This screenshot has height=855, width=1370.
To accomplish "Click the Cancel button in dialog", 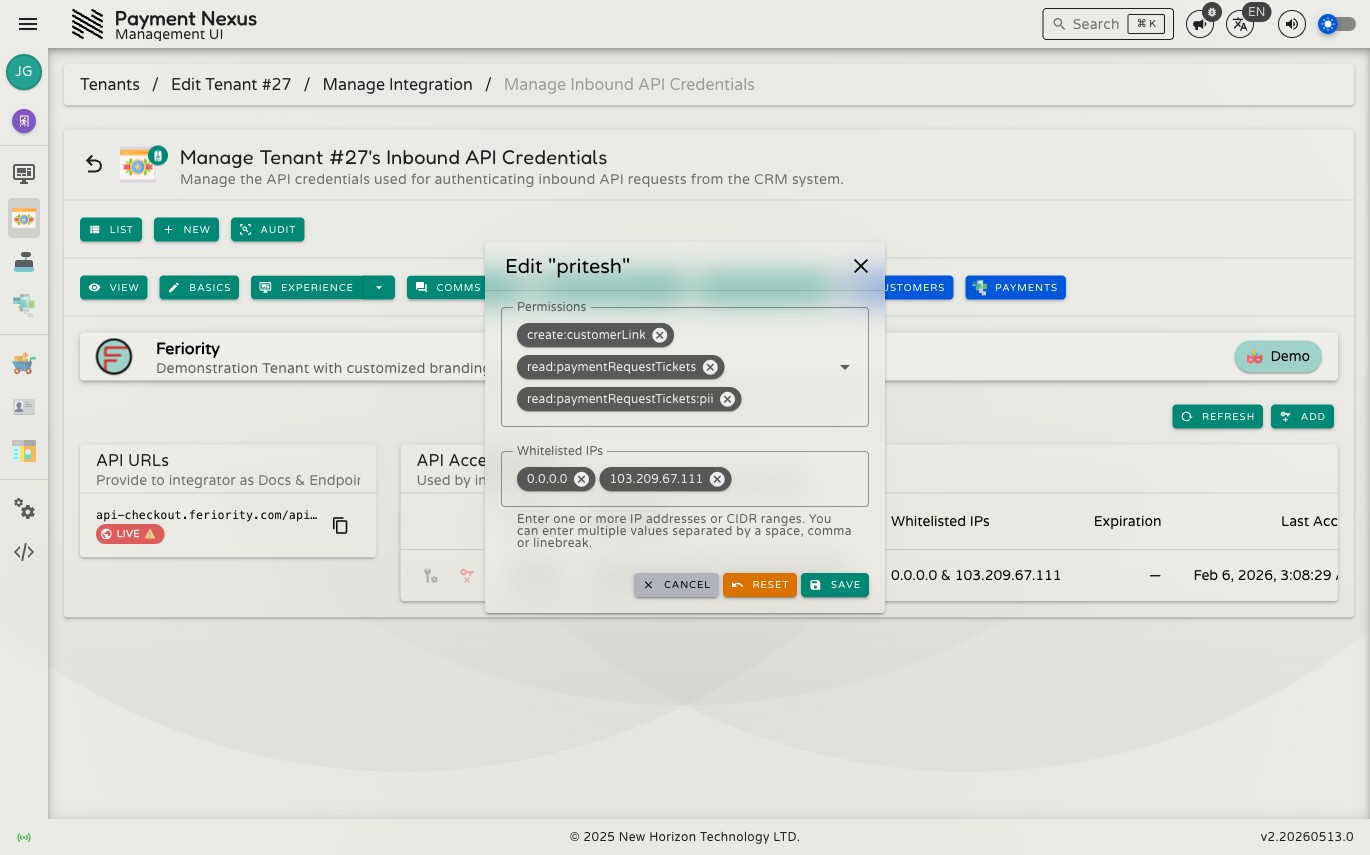I will (676, 585).
